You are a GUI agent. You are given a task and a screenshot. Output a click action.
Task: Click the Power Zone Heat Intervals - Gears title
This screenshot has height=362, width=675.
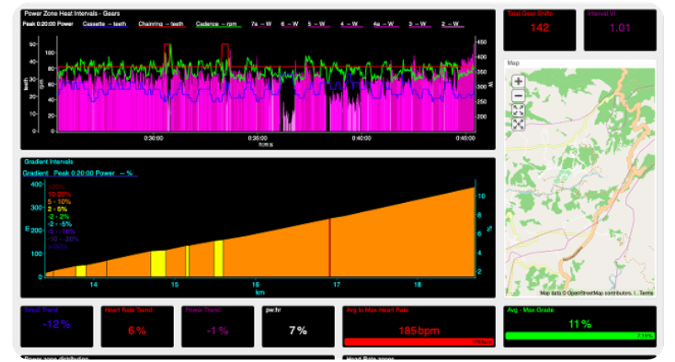(72, 14)
